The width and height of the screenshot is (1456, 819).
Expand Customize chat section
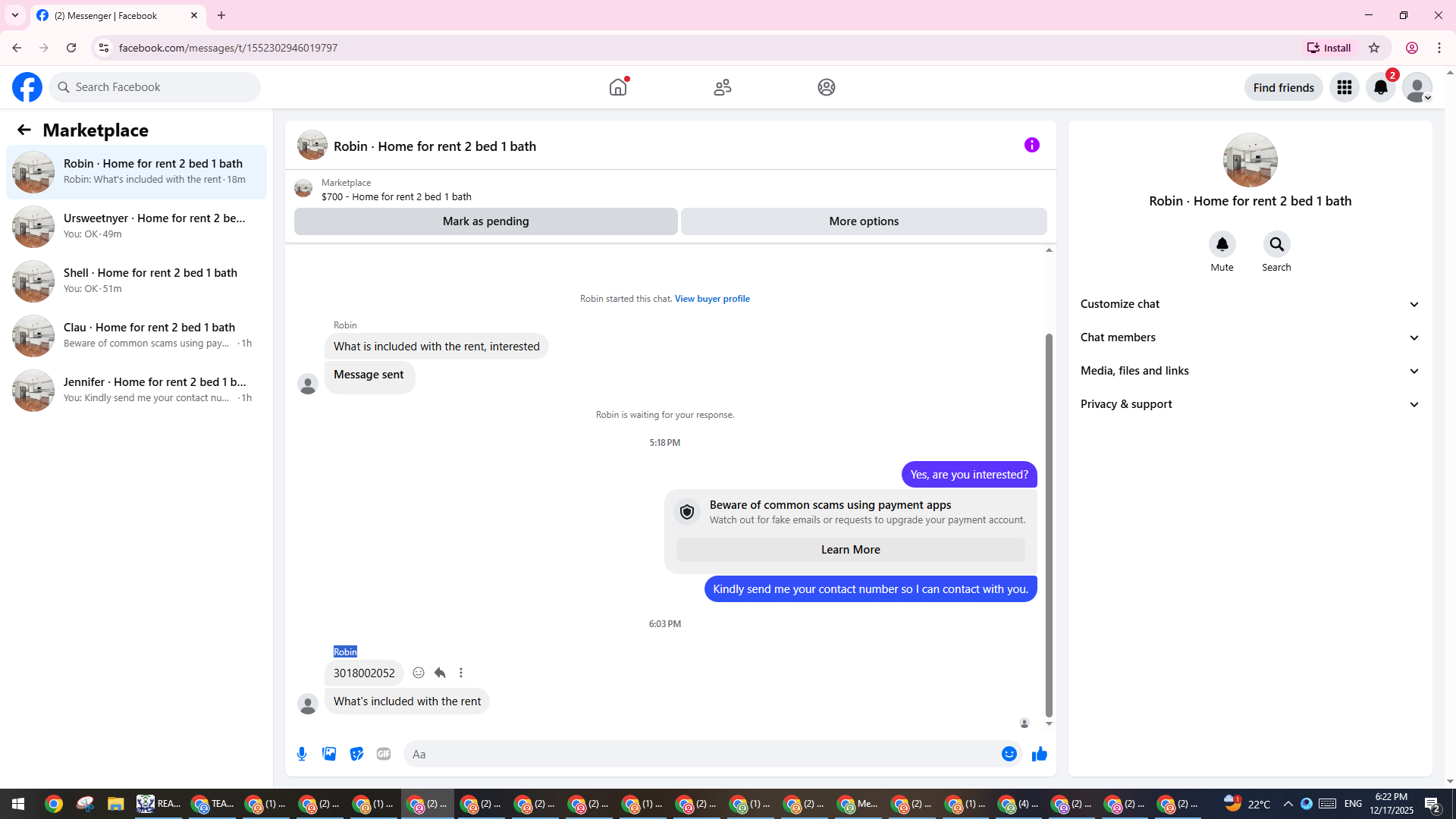pyautogui.click(x=1250, y=304)
